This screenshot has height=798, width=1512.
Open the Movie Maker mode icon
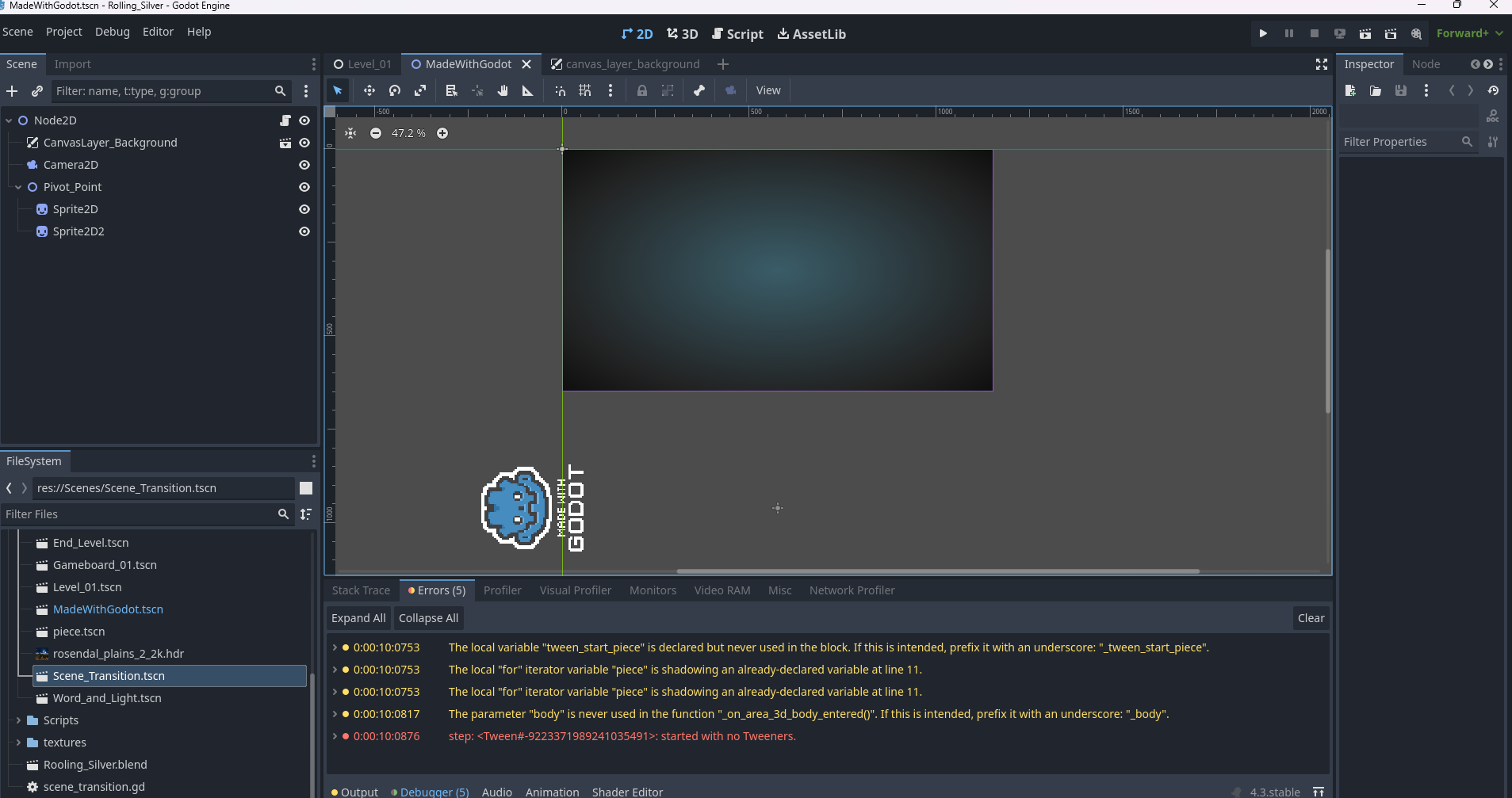click(1416, 33)
